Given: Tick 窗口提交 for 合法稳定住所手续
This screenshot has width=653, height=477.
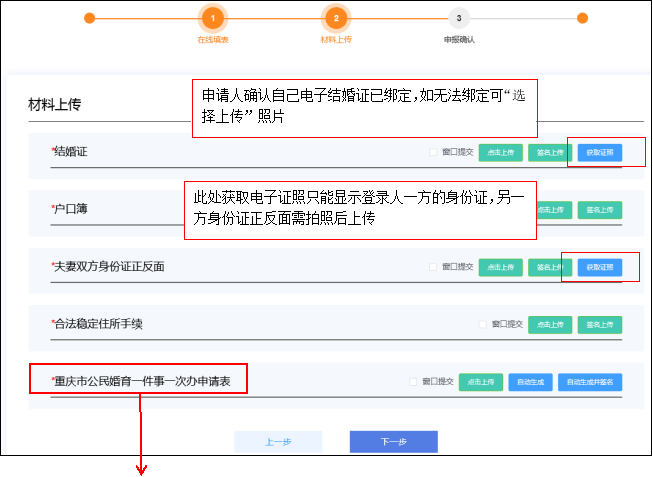Looking at the screenshot, I should pos(483,324).
